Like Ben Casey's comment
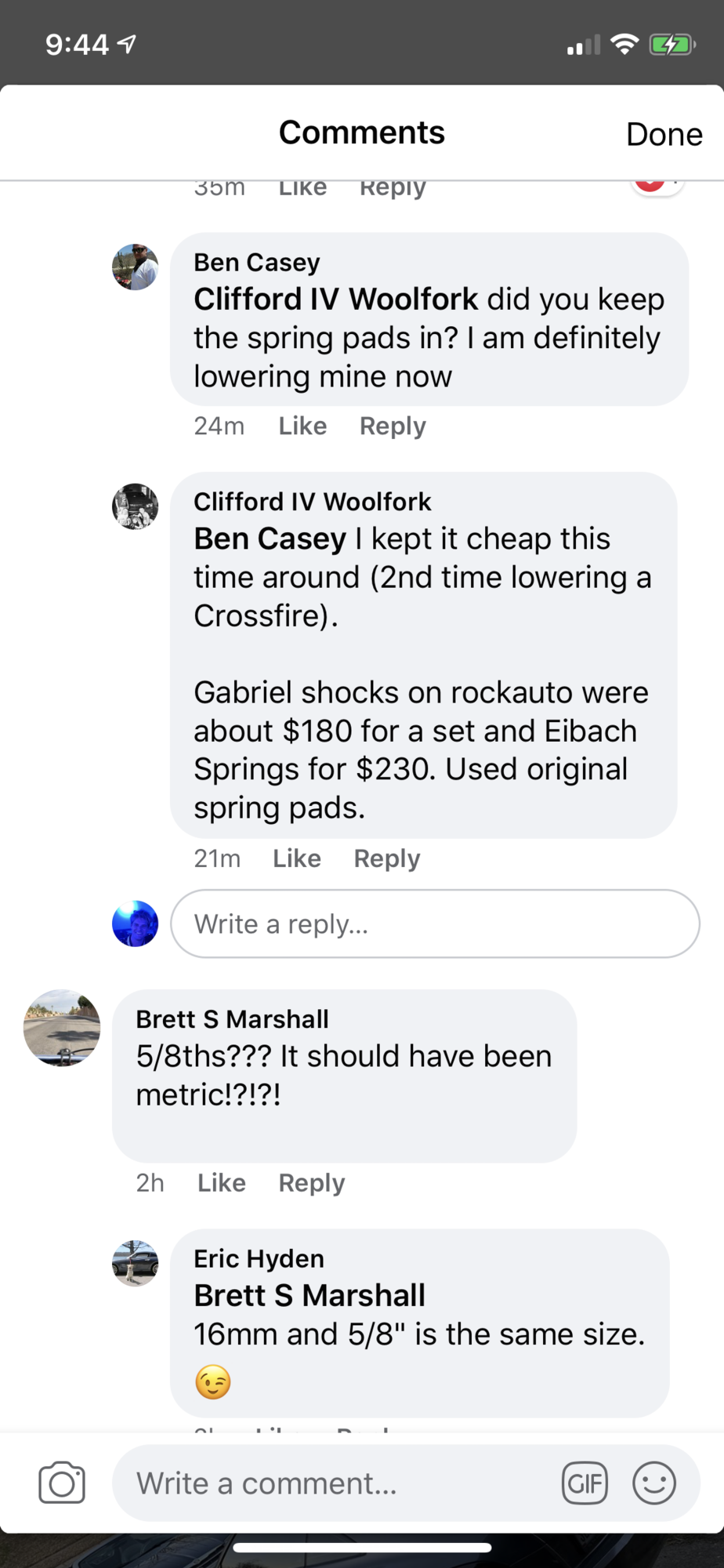The width and height of the screenshot is (724, 1568). click(x=302, y=426)
